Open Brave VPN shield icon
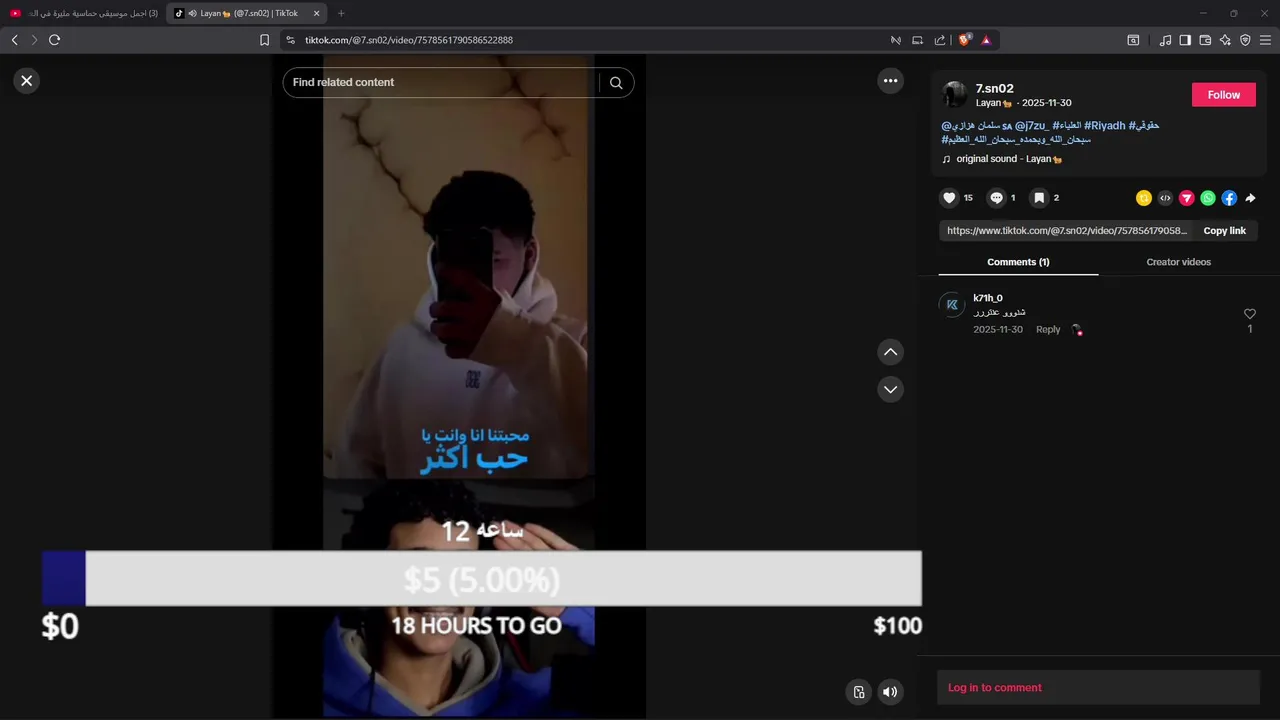 tap(1245, 40)
